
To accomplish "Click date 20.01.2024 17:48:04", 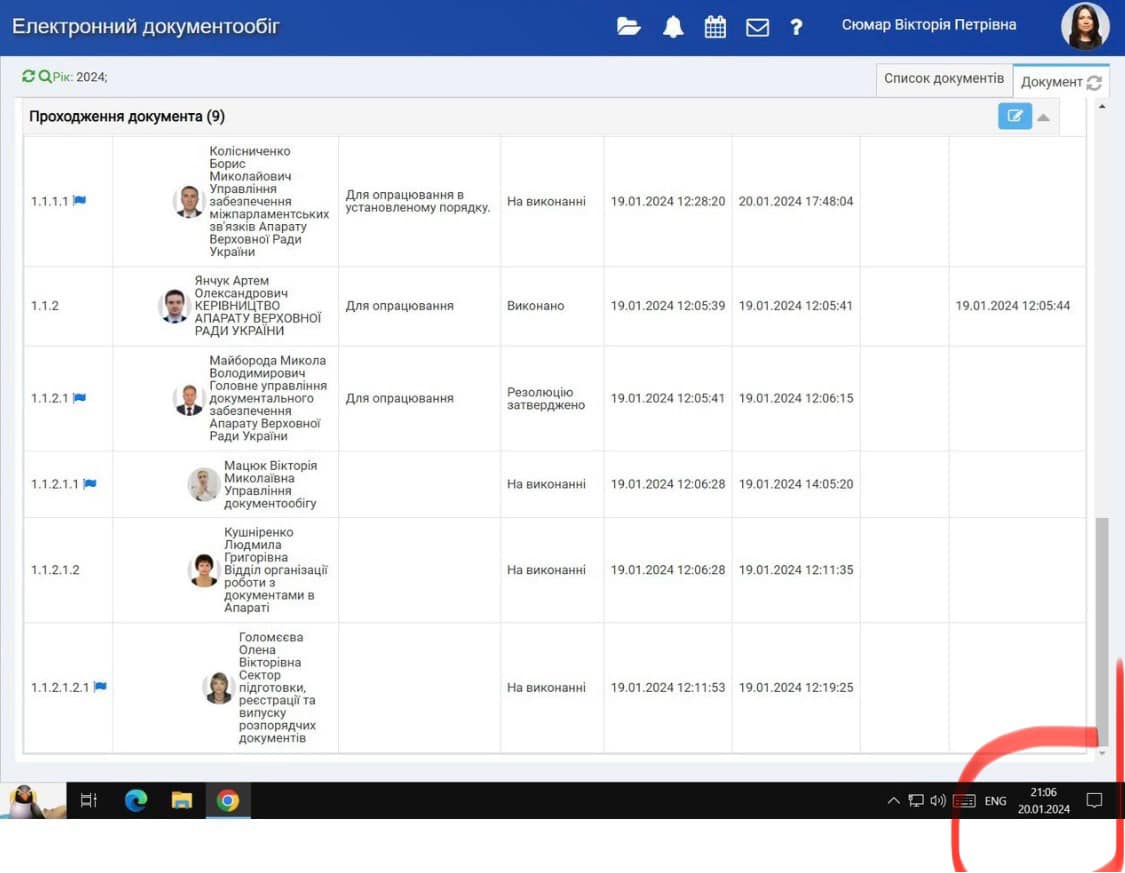I will click(796, 201).
